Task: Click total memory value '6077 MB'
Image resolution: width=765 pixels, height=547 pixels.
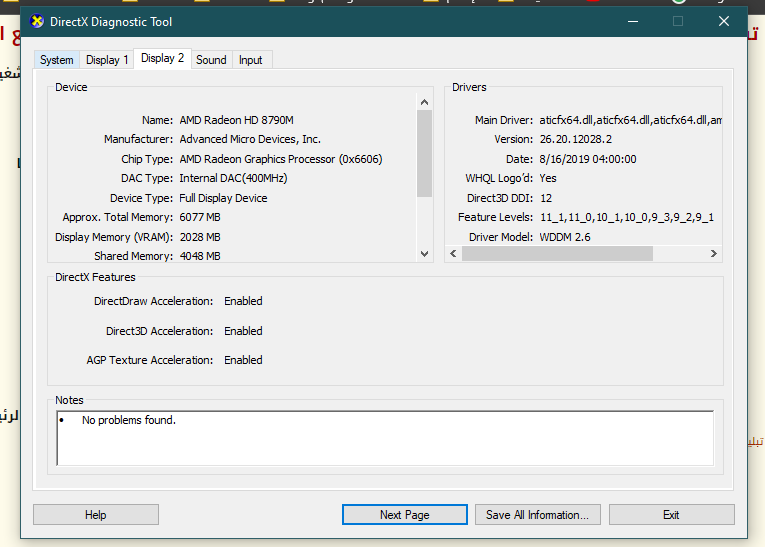Action: (x=200, y=217)
